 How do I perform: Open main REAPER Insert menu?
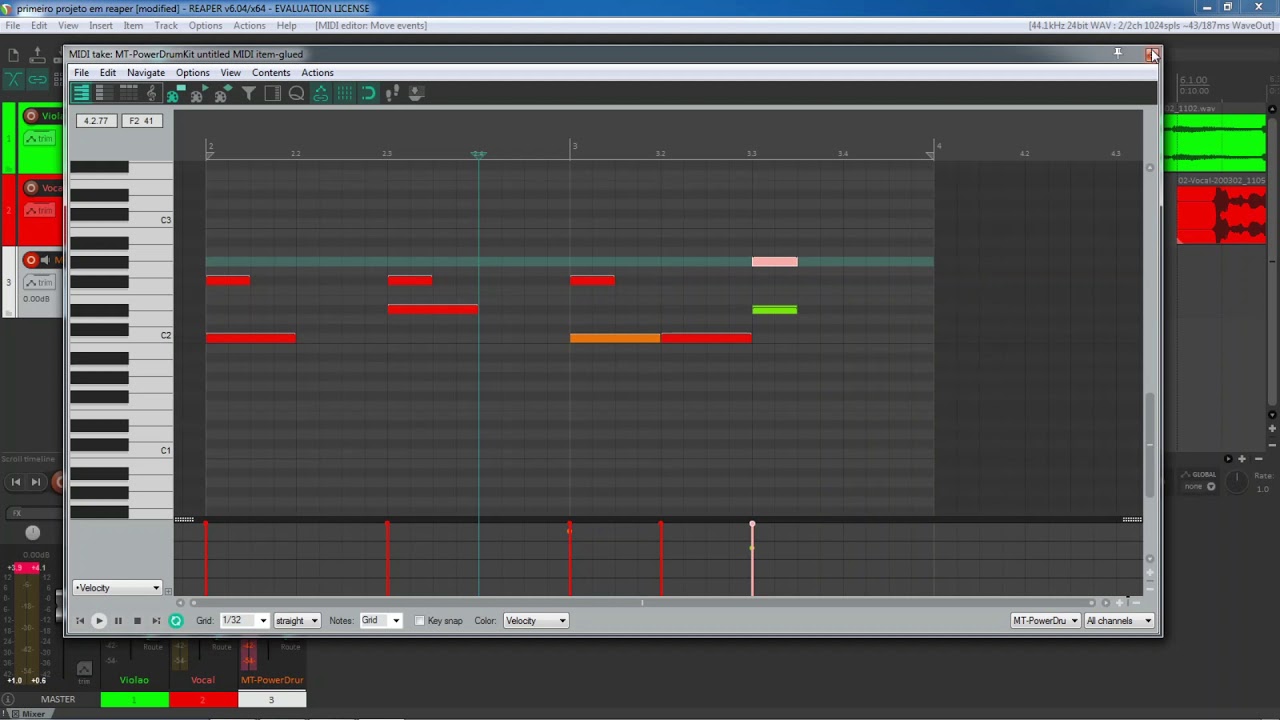pyautogui.click(x=101, y=25)
